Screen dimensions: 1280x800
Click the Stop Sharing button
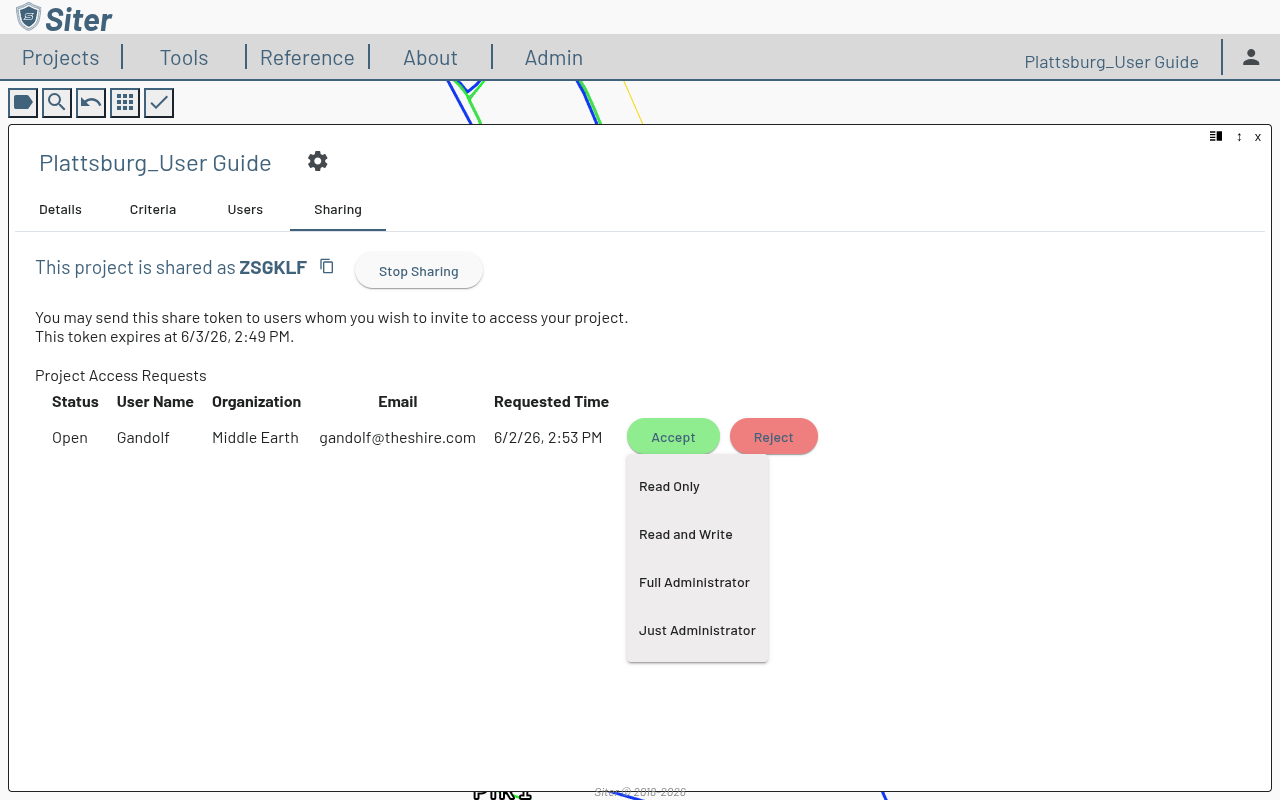419,271
